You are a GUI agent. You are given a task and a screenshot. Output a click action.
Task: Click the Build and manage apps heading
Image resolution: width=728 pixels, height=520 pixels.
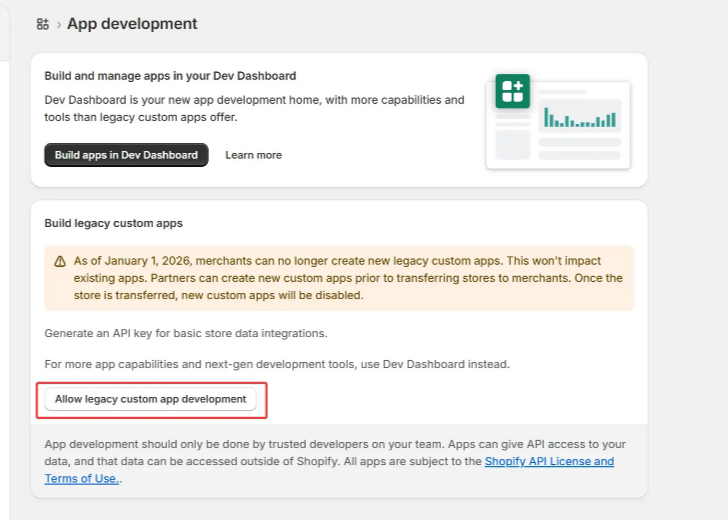[170, 75]
